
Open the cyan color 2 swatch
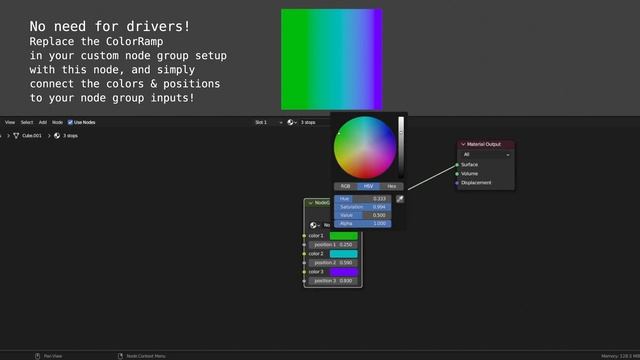click(x=344, y=254)
